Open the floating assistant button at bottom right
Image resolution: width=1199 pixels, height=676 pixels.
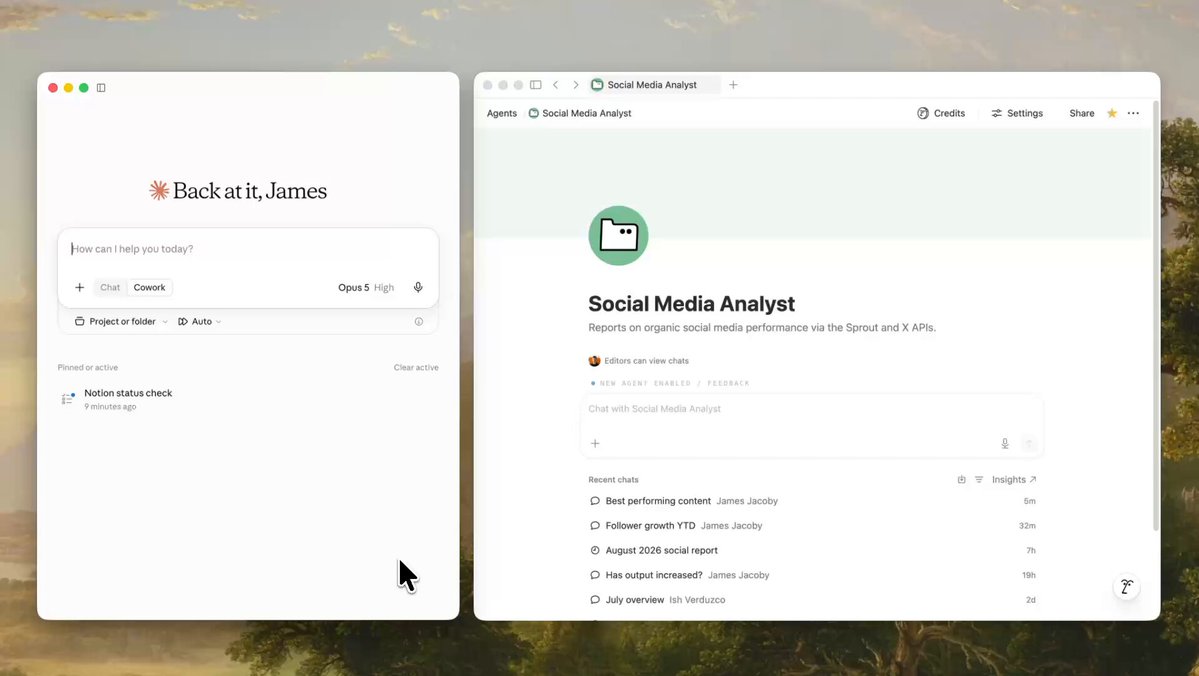click(x=1126, y=587)
